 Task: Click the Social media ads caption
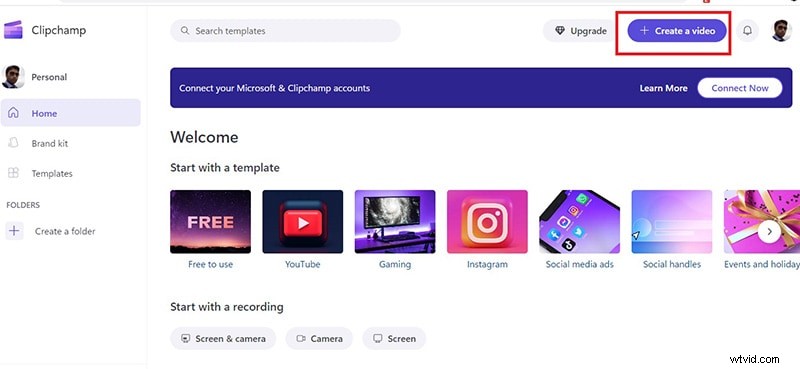(580, 264)
